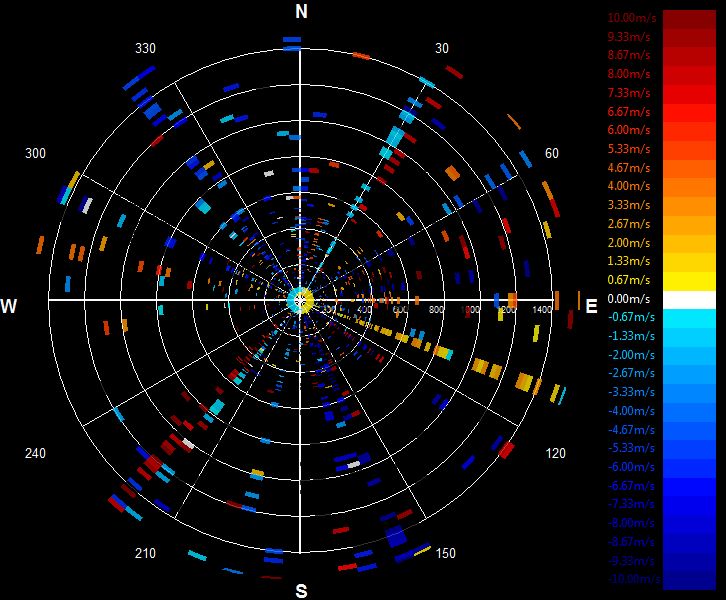Click the 8.67m/s legend label

(629, 55)
